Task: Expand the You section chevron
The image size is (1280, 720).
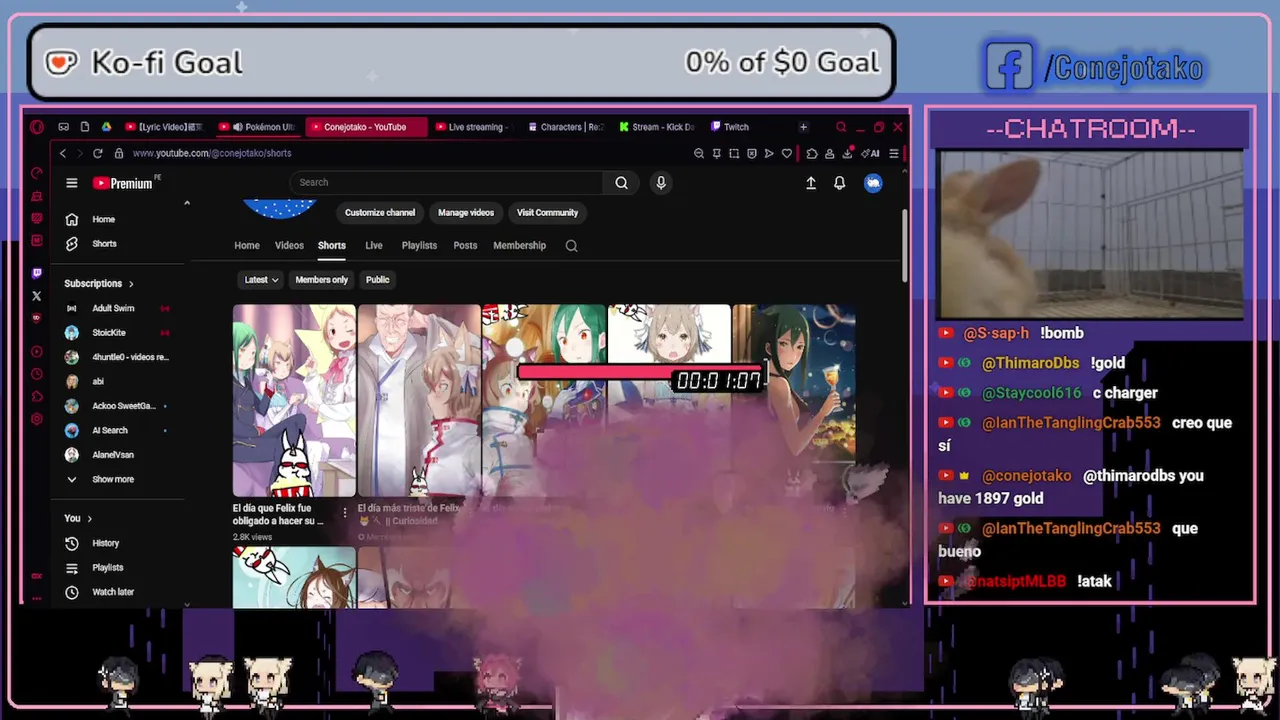Action: tap(89, 518)
